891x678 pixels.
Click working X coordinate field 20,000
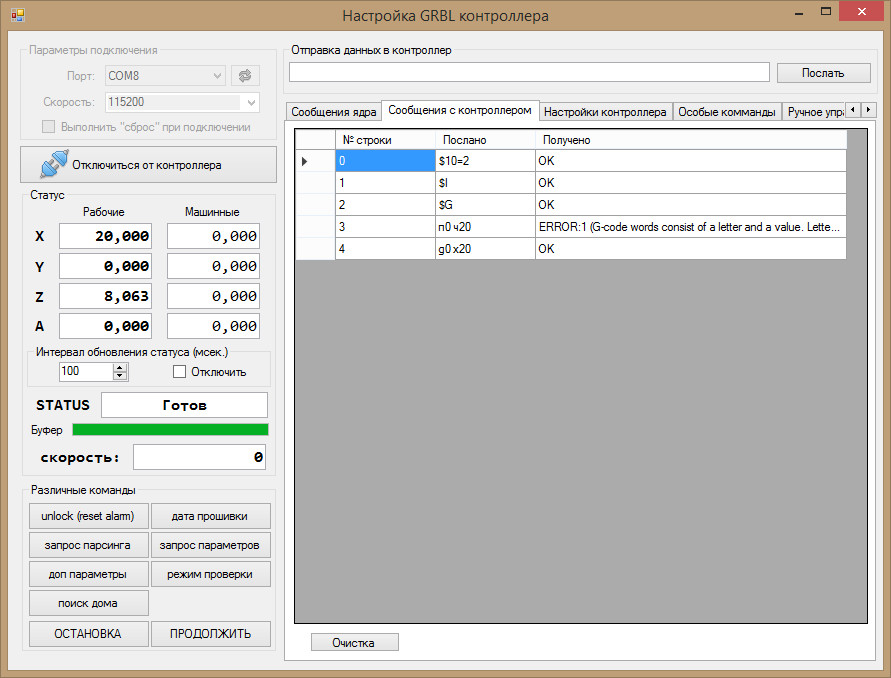pos(105,236)
